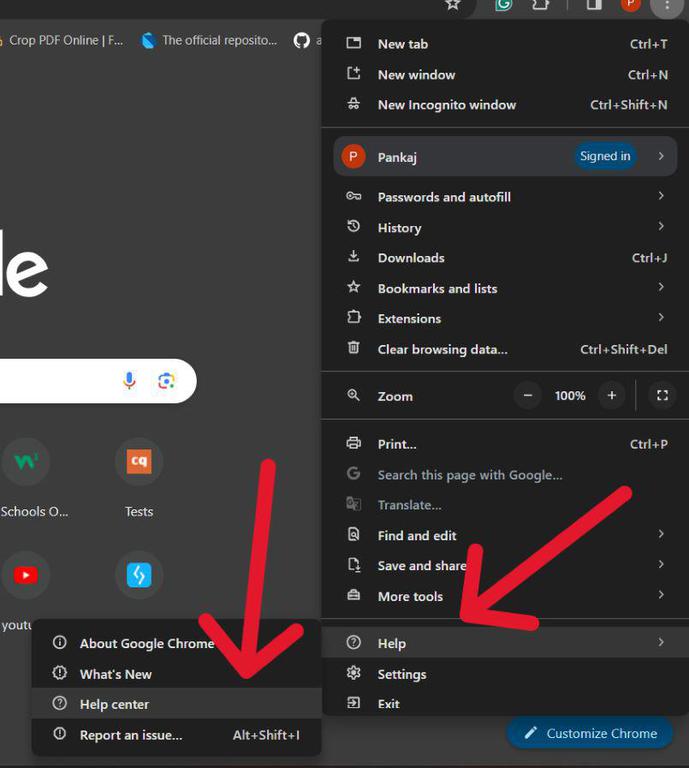This screenshot has height=768, width=689.
Task: Bookmark this page with star icon
Action: pyautogui.click(x=453, y=5)
